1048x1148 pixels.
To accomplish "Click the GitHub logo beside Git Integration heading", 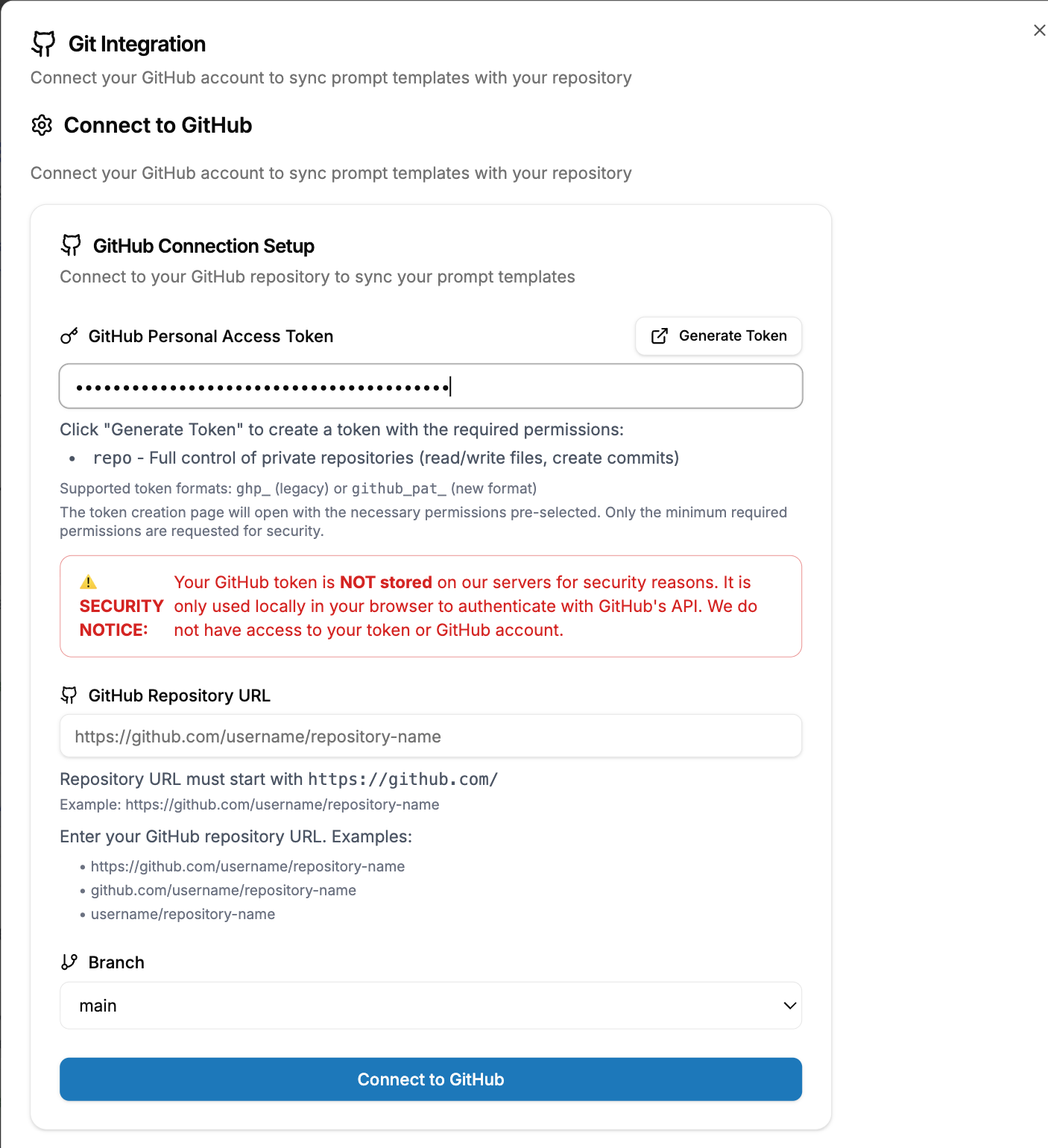I will pos(43,44).
